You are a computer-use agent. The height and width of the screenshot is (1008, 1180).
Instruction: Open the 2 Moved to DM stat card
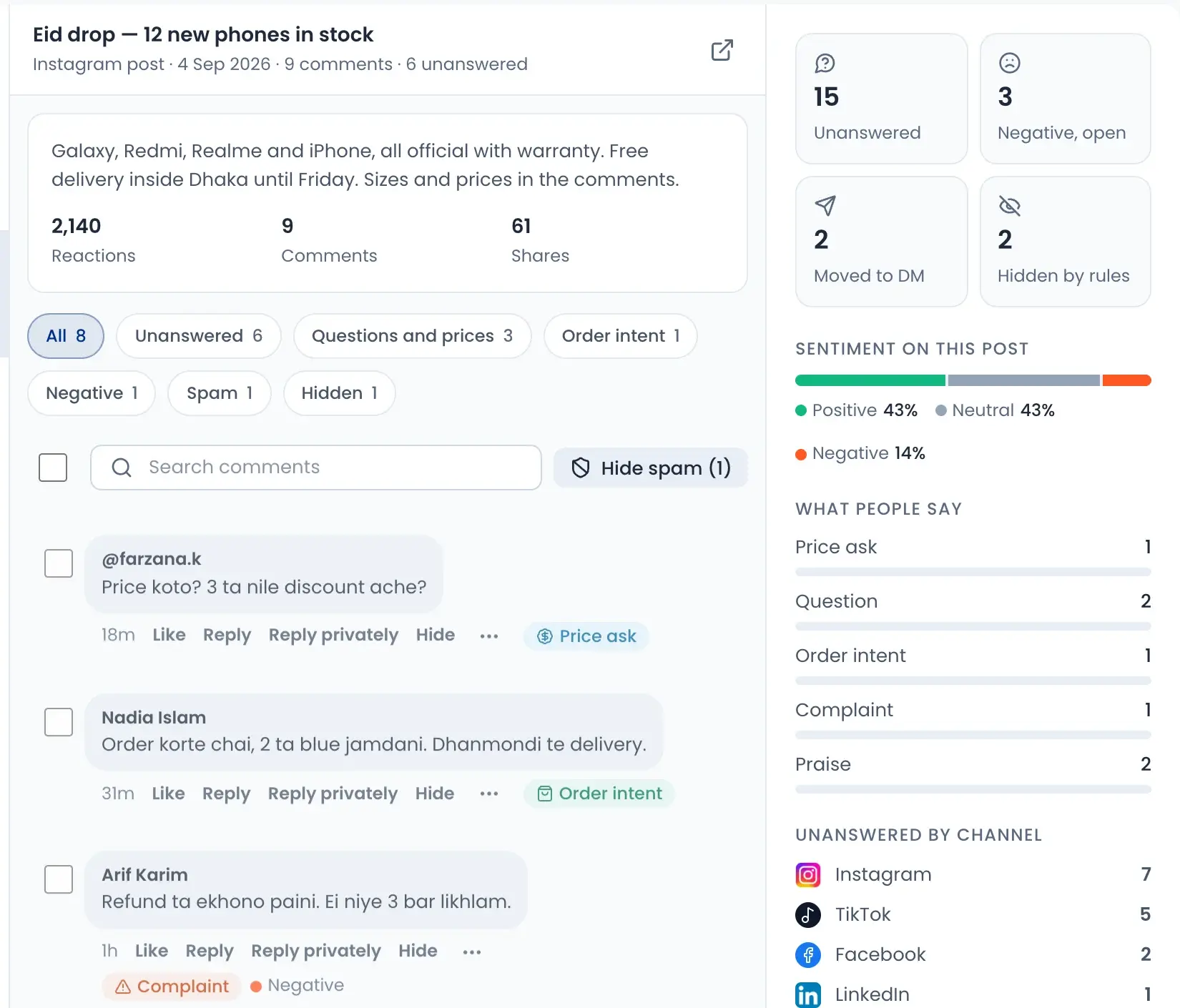pos(882,242)
